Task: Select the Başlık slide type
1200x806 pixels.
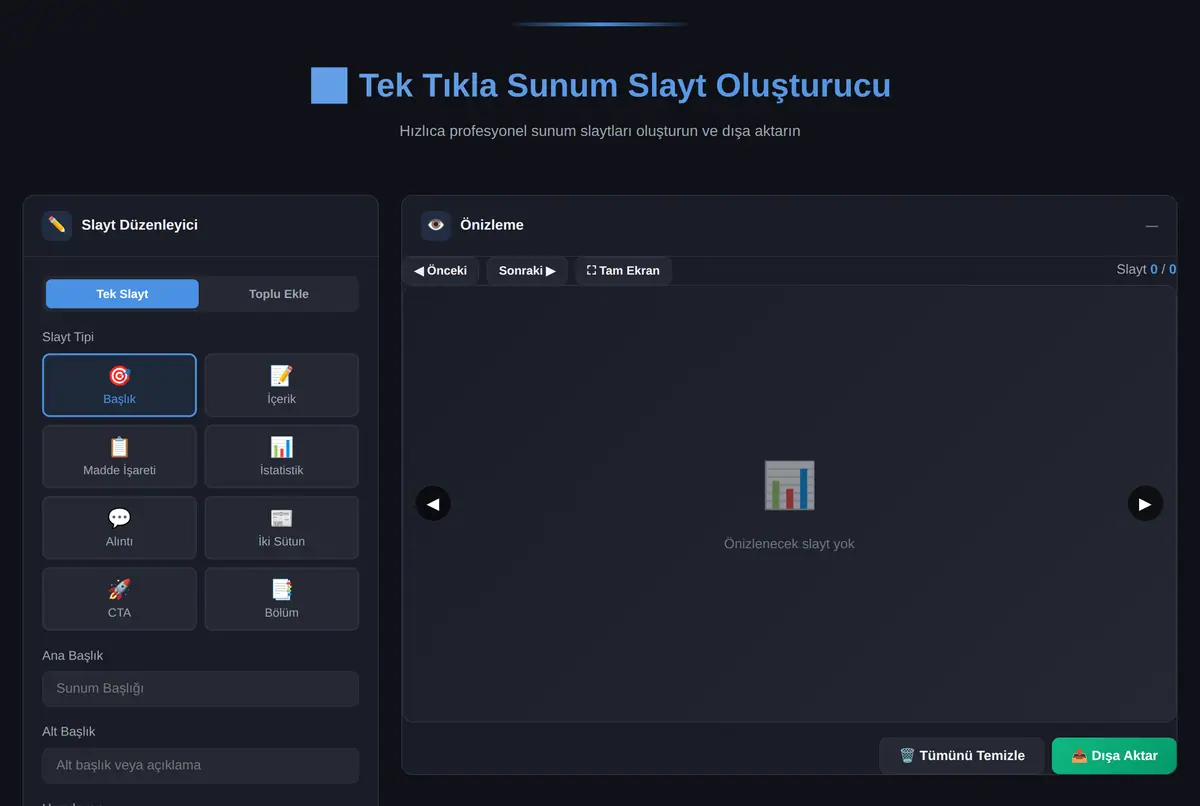Action: click(x=119, y=385)
